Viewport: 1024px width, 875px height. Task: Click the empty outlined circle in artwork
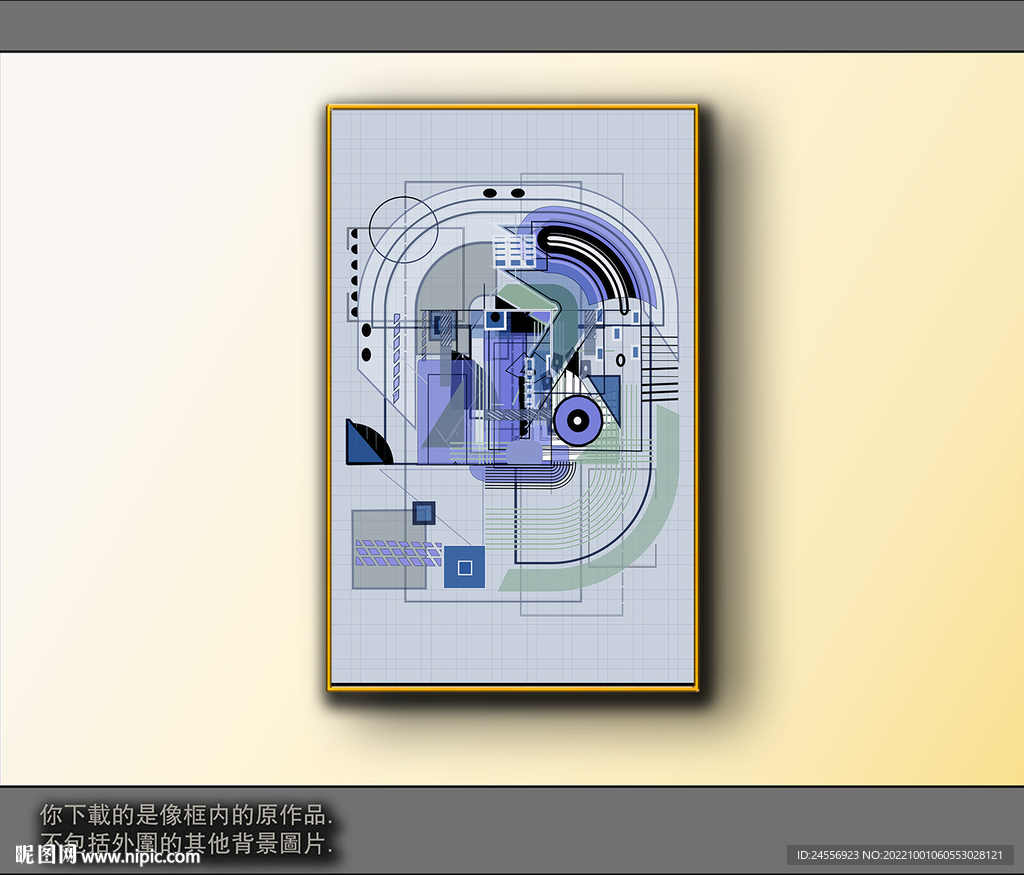coord(403,229)
